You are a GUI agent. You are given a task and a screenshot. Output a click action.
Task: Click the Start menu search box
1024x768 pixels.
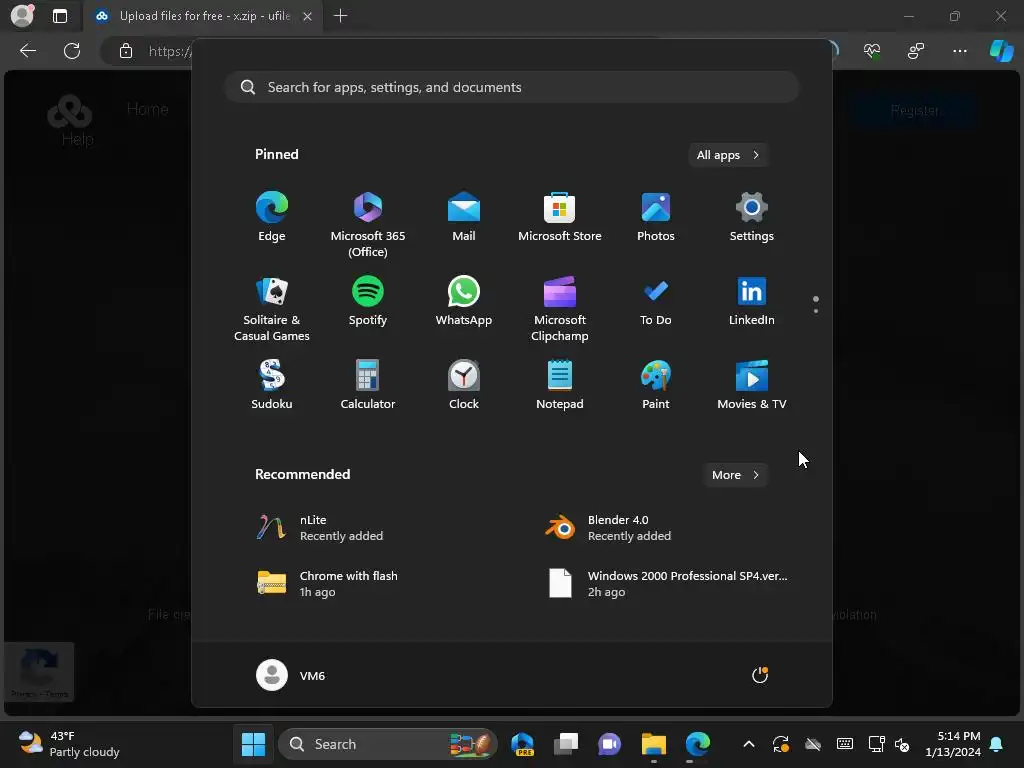pyautogui.click(x=512, y=87)
